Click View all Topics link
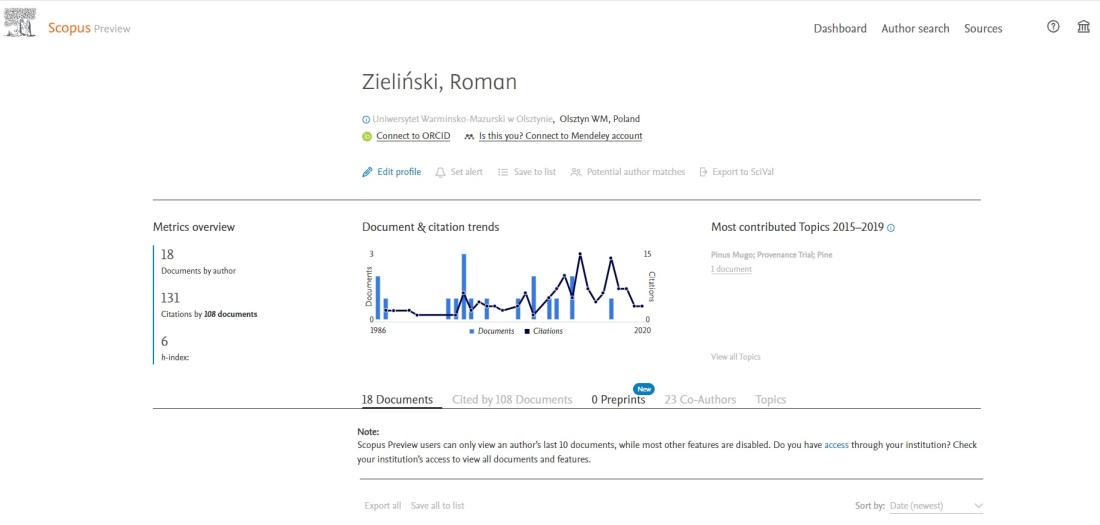Screen dimensions: 1100x525 [x=735, y=357]
